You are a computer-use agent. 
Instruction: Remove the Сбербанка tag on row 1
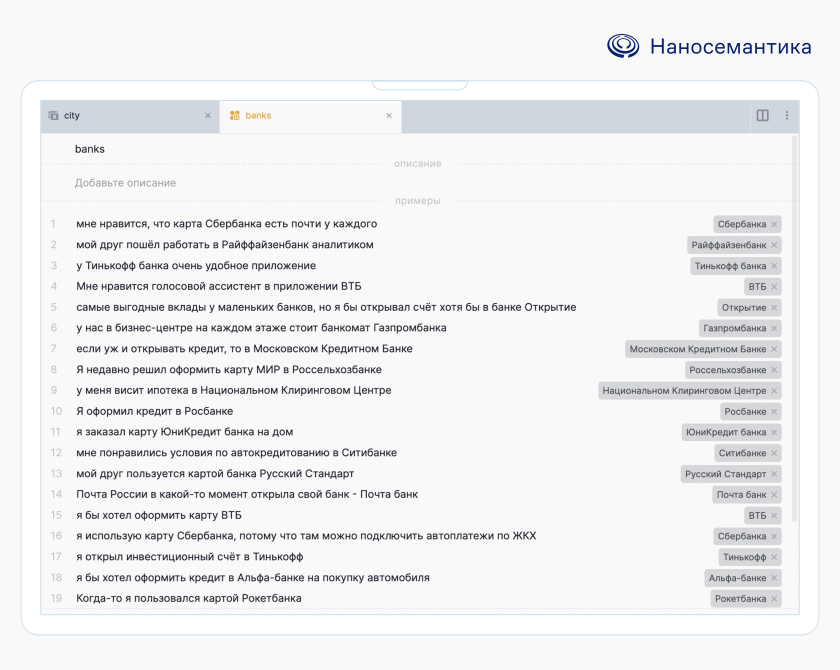(x=774, y=224)
